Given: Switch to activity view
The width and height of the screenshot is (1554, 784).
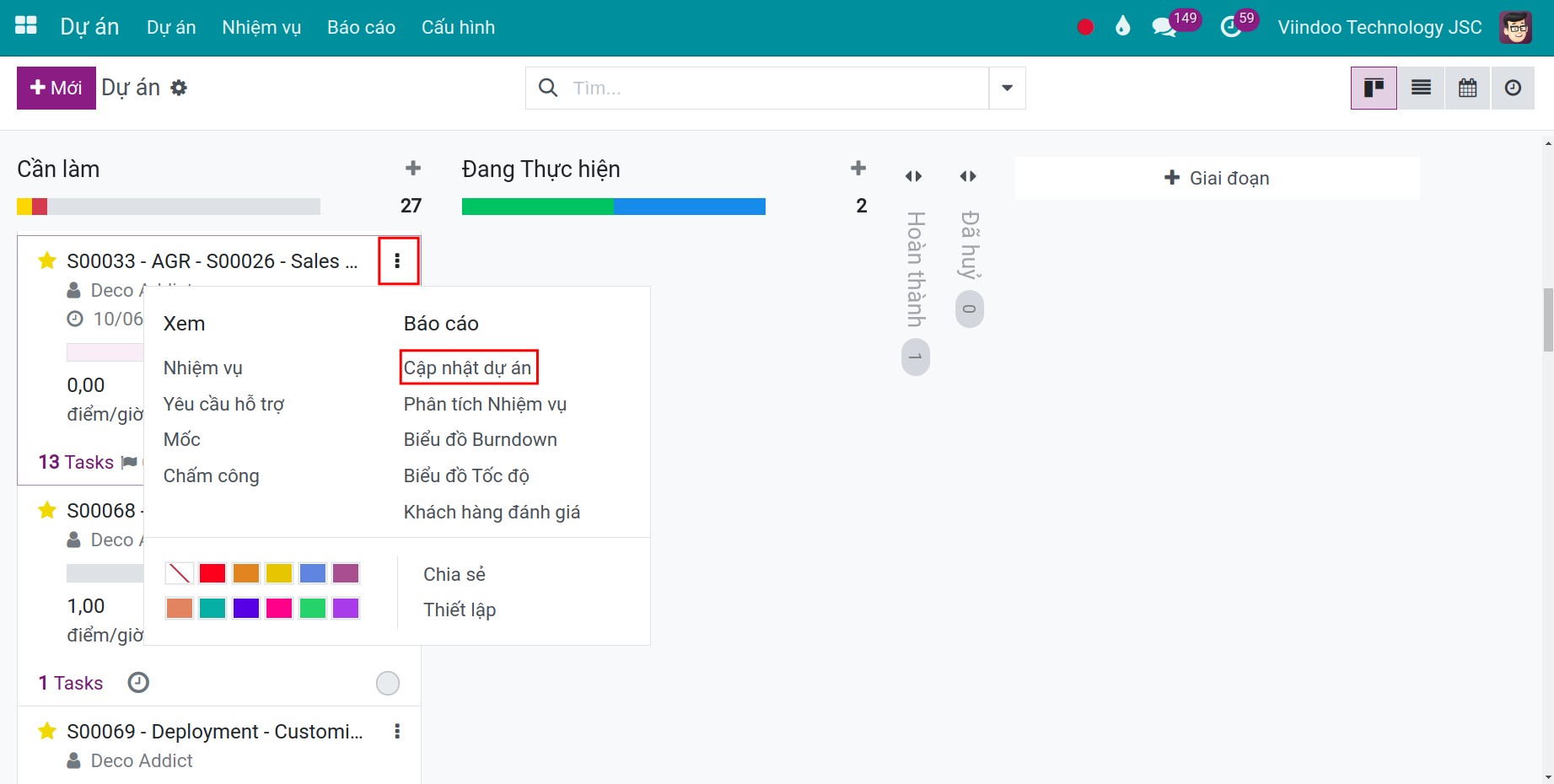Looking at the screenshot, I should tap(1514, 88).
